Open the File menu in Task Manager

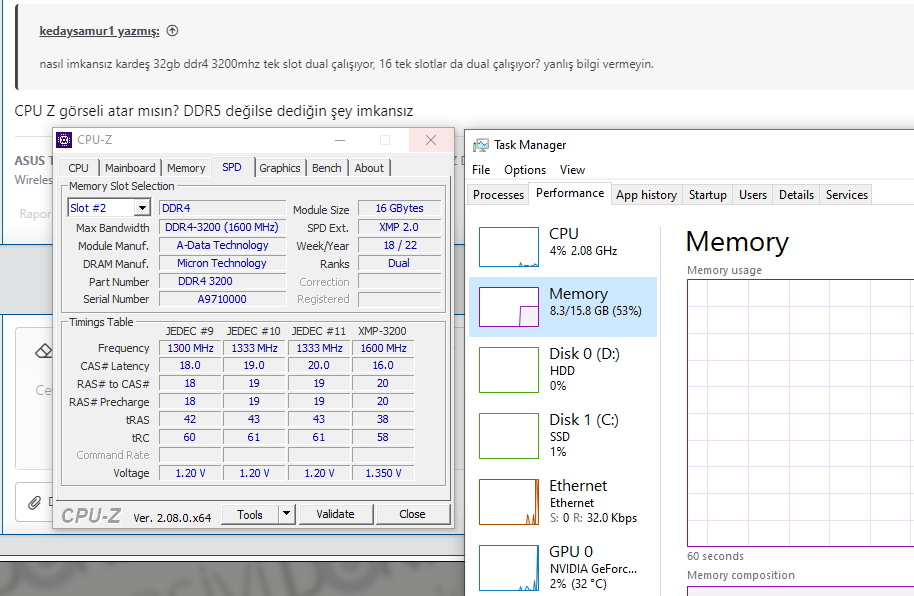point(481,170)
